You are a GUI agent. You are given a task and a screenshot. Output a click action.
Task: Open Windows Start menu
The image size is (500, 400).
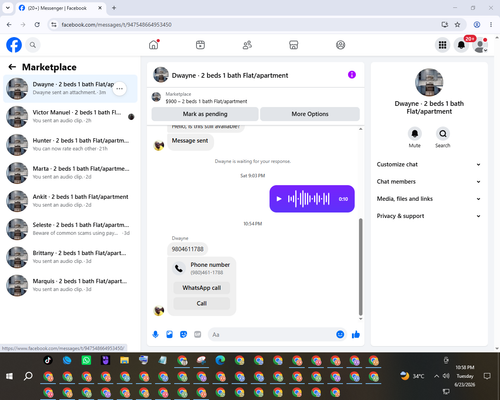(9, 376)
